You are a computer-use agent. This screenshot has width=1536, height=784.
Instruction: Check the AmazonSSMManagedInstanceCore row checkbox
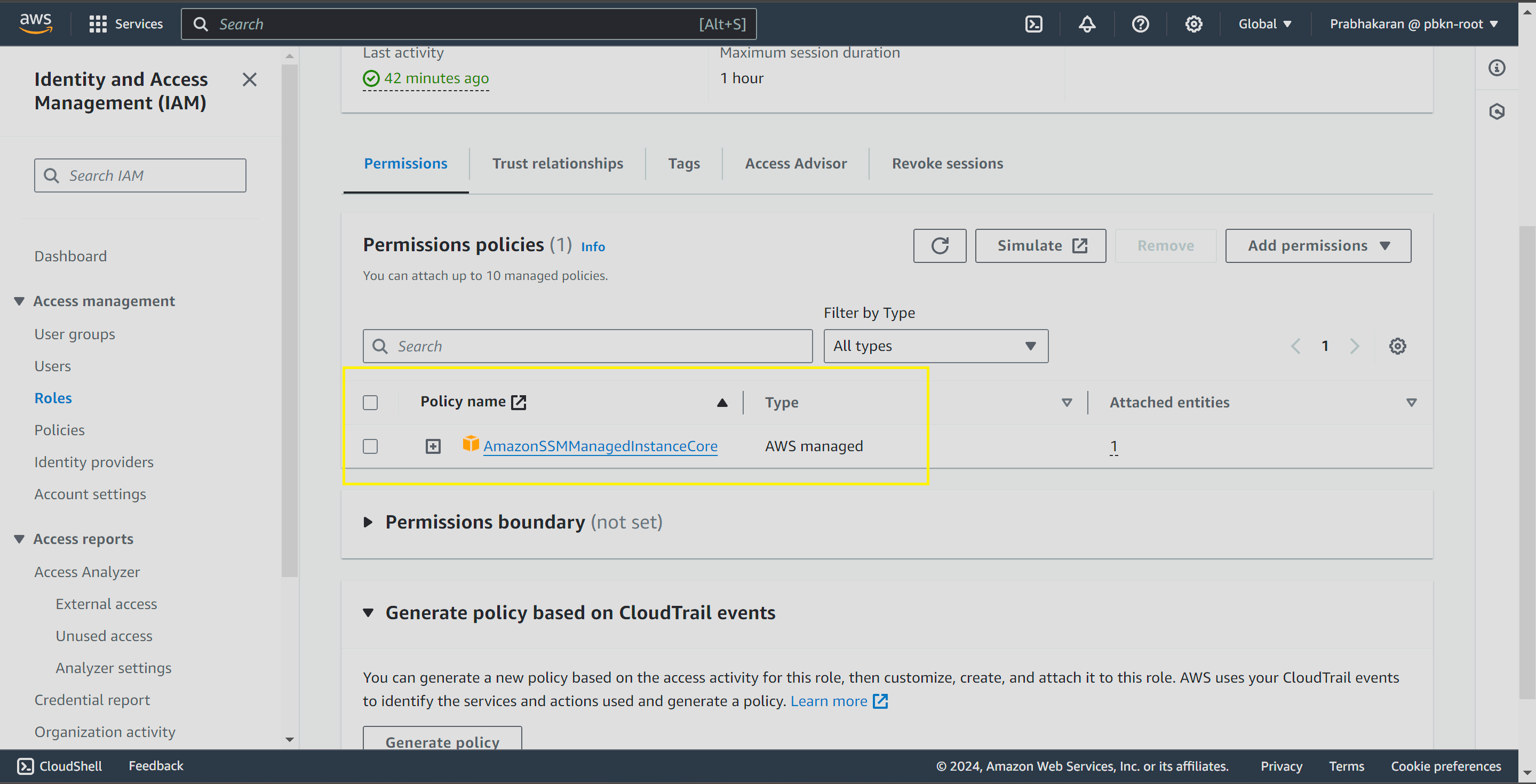pos(370,446)
